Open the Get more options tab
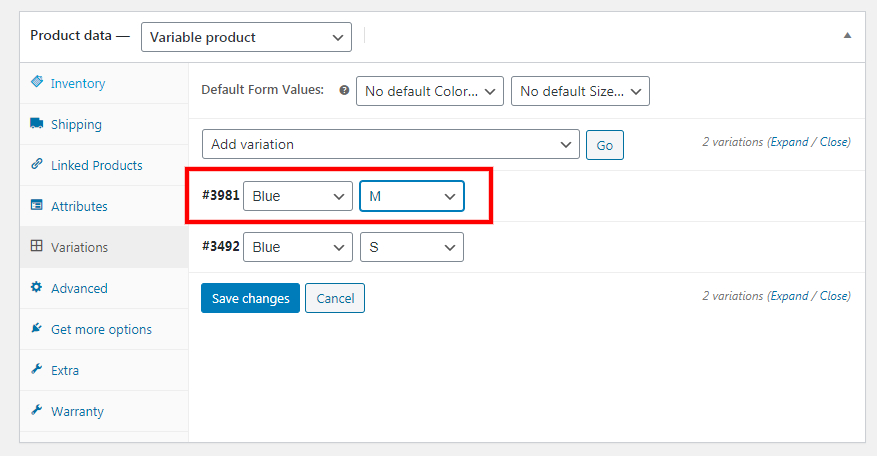The height and width of the screenshot is (456, 877). 104,329
